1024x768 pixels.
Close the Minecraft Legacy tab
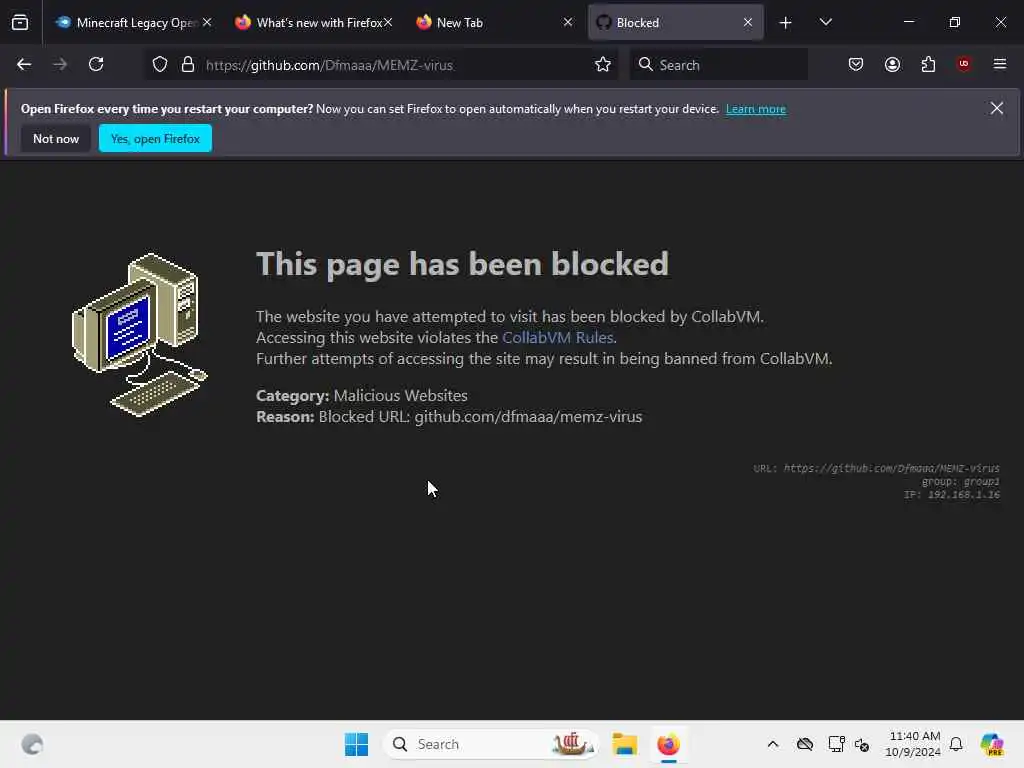207,22
